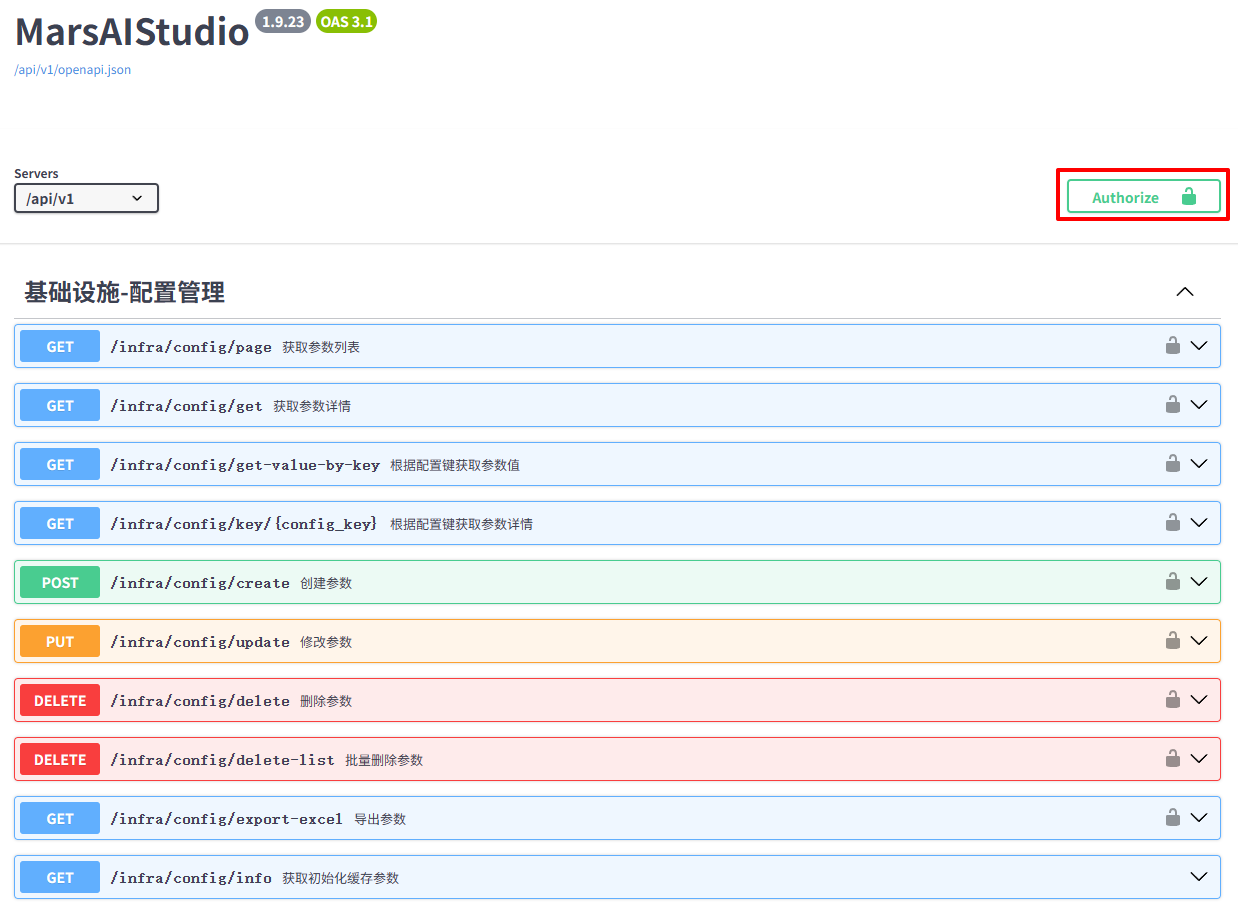Open the /api/v1/openapi.json link
Viewport: 1238px width, 907px height.
coord(72,70)
